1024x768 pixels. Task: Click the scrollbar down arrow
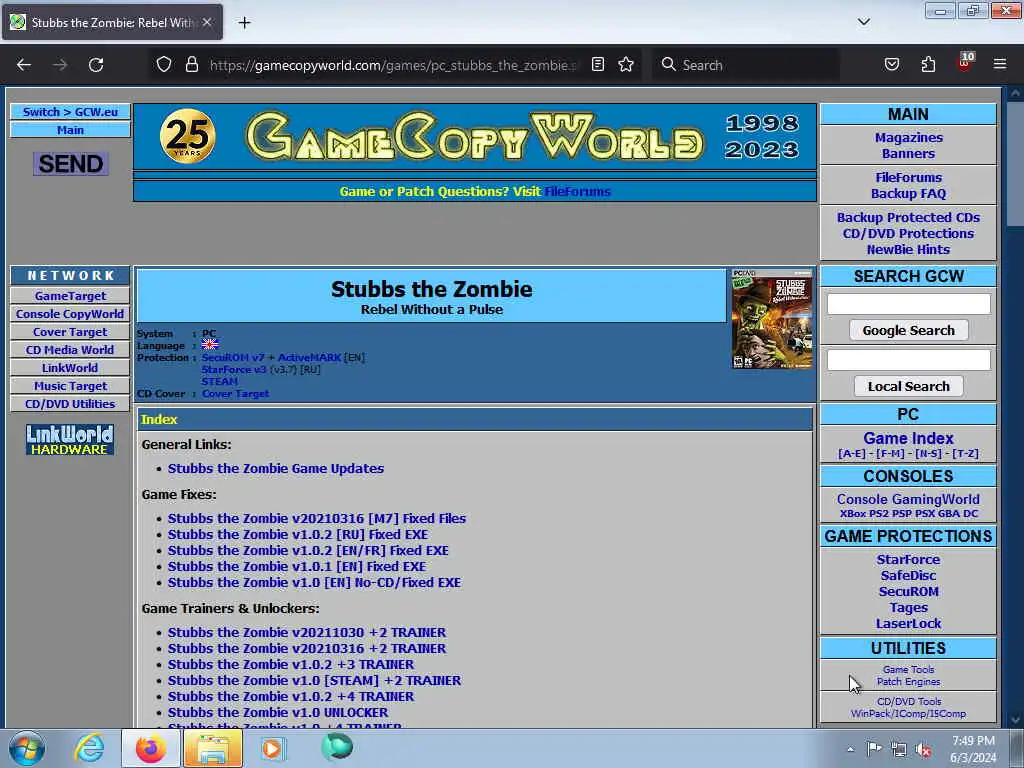(1015, 720)
